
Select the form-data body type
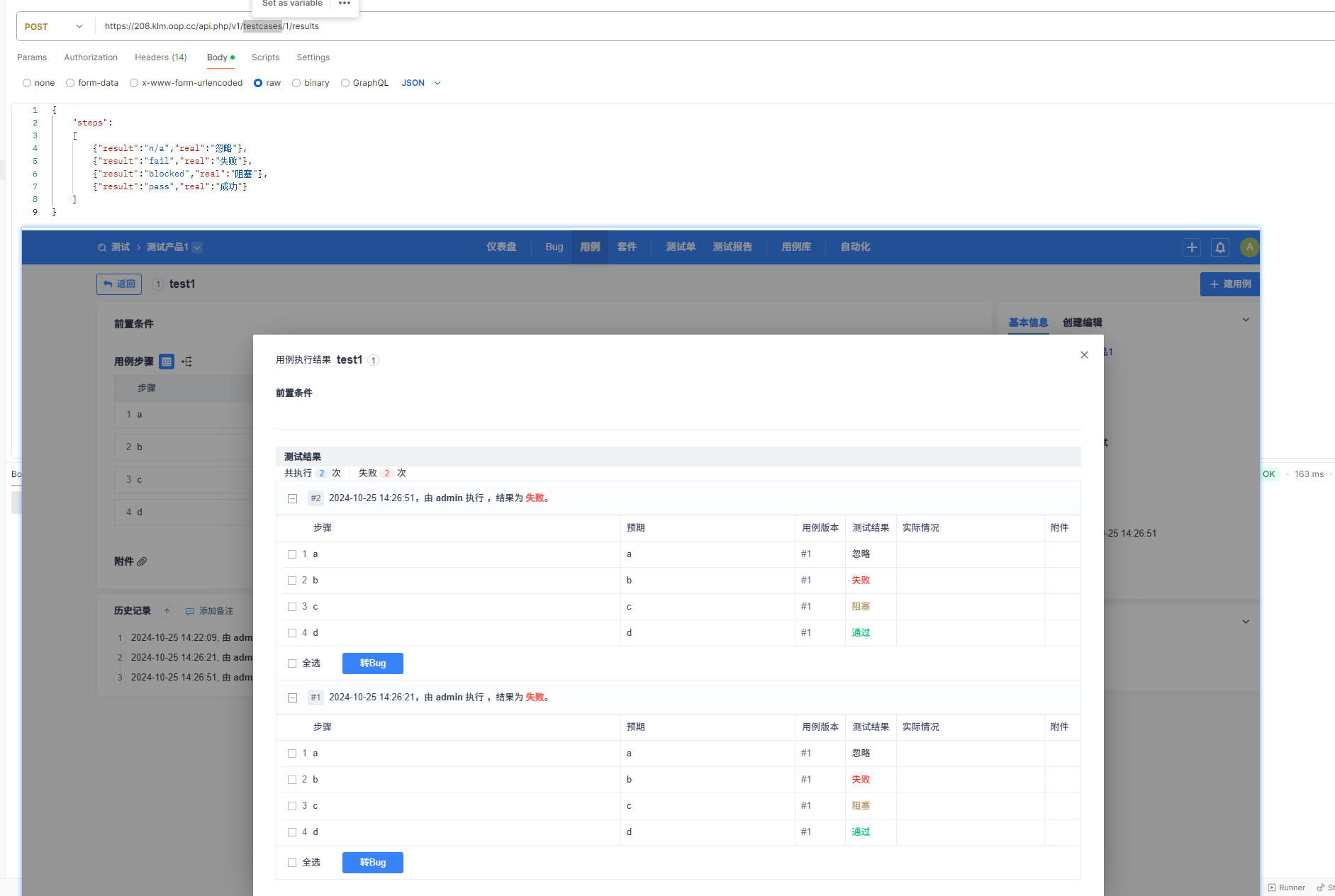point(70,83)
